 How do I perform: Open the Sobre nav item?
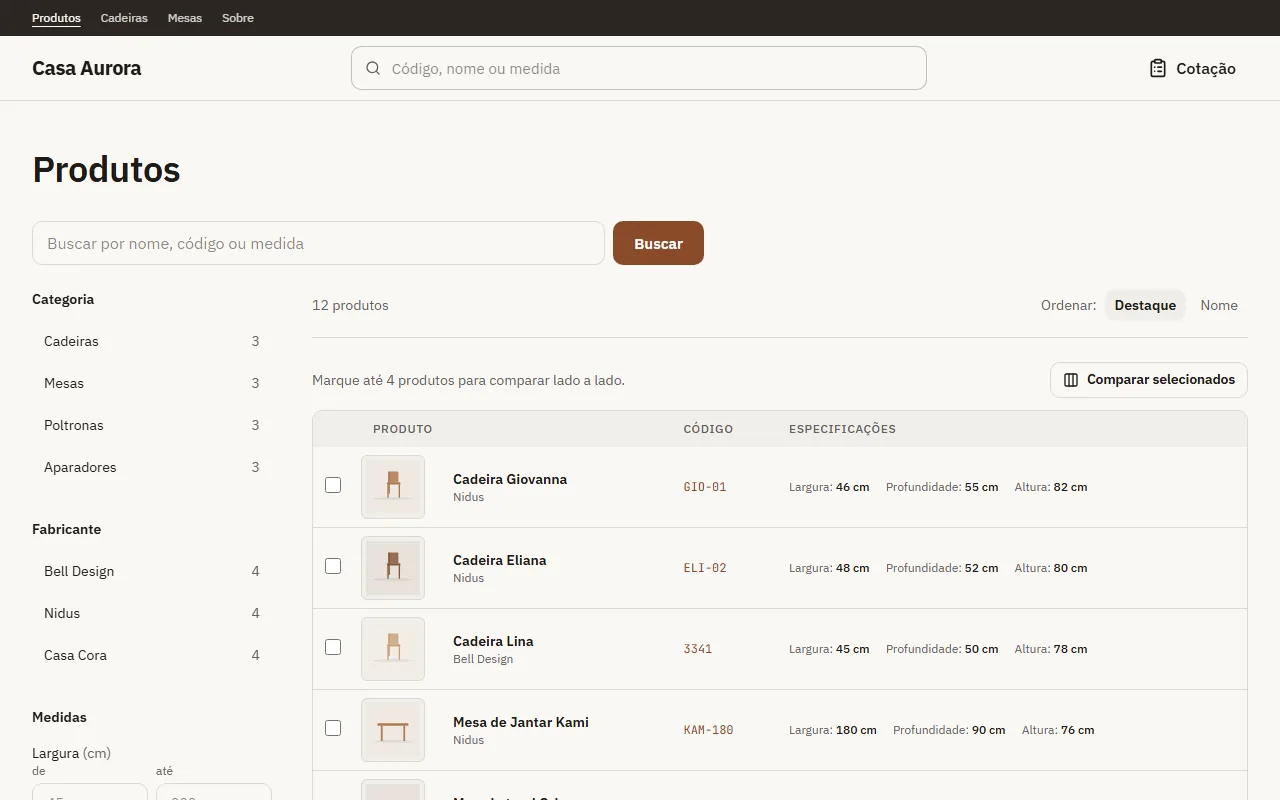tap(238, 18)
